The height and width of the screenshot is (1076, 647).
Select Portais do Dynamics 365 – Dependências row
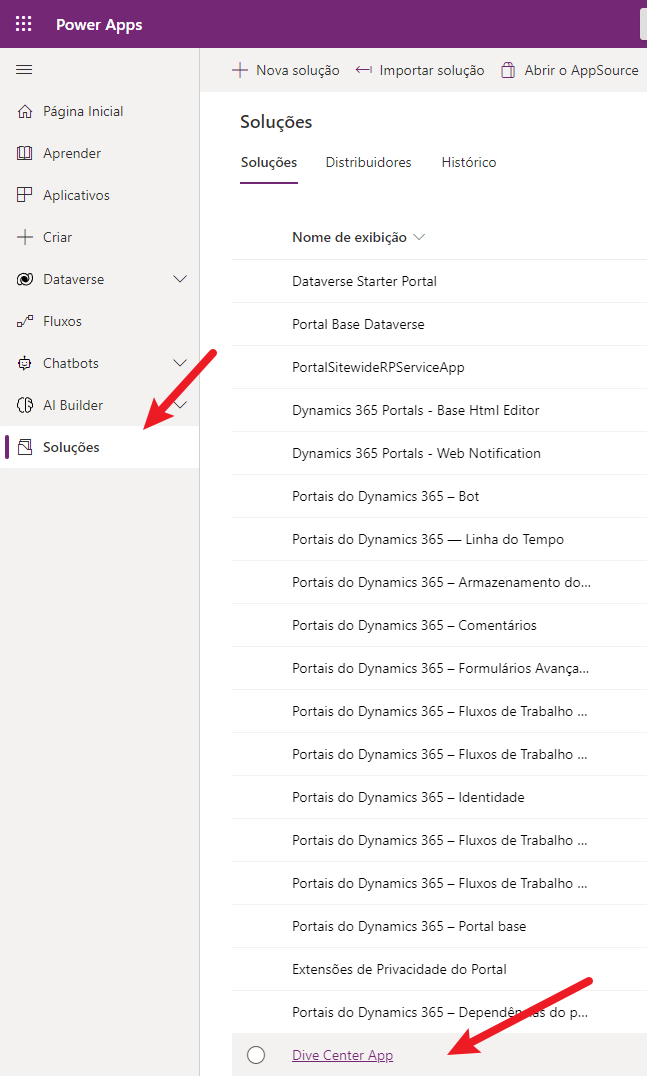[x=439, y=1012]
